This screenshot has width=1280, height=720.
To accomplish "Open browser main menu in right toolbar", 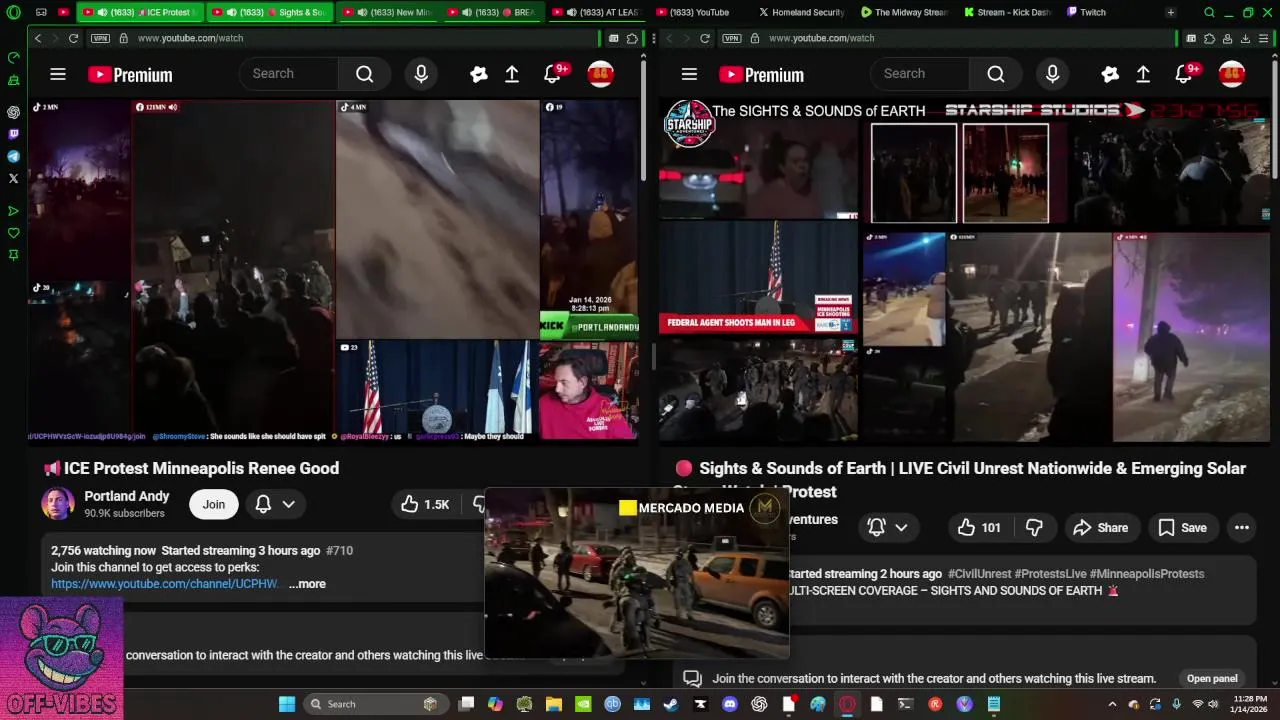I will point(1264,38).
